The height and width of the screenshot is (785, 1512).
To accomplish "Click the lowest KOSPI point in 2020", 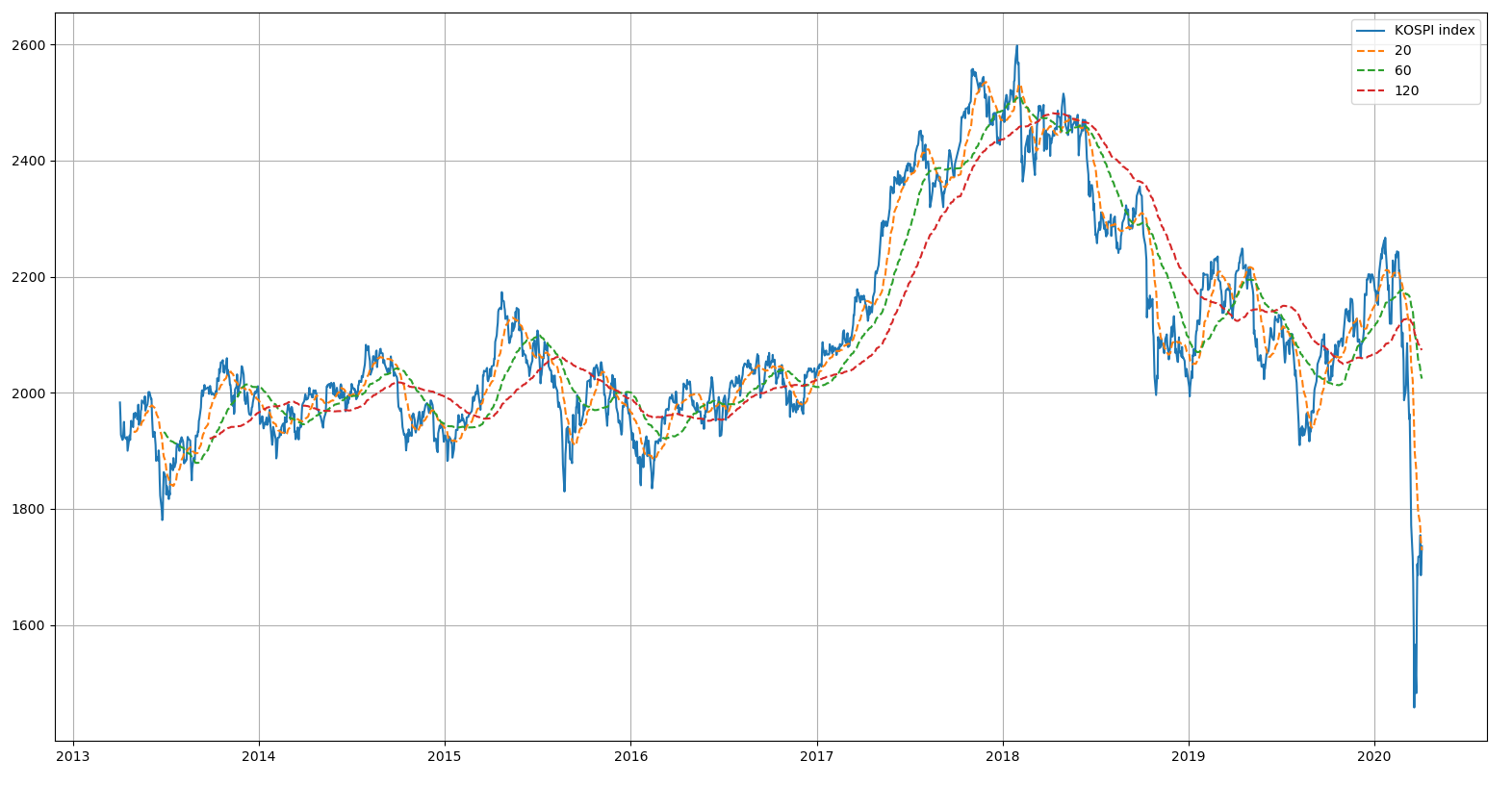I will click(x=1414, y=707).
